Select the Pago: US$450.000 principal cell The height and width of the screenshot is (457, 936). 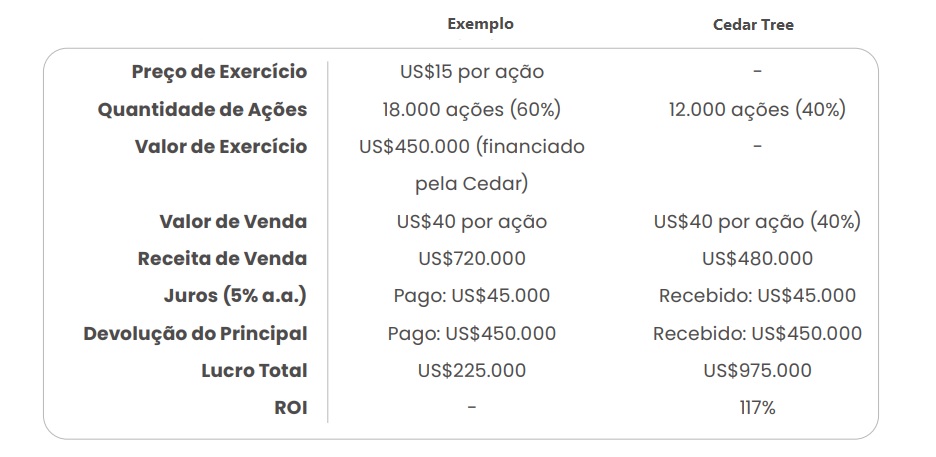[471, 333]
